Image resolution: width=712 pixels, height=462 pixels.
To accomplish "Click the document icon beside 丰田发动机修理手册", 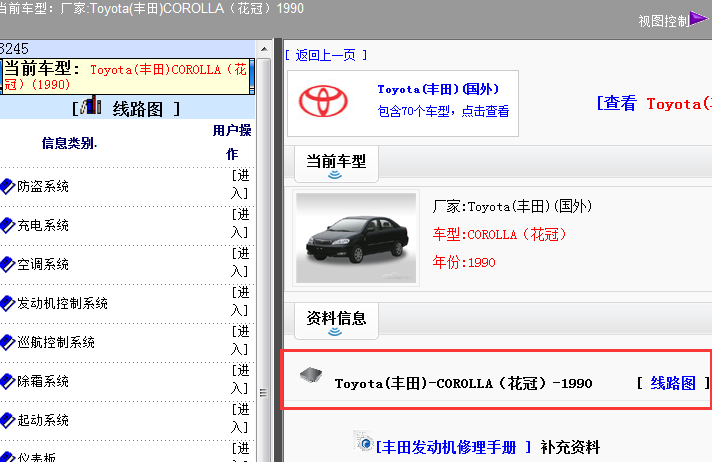I will (x=364, y=441).
